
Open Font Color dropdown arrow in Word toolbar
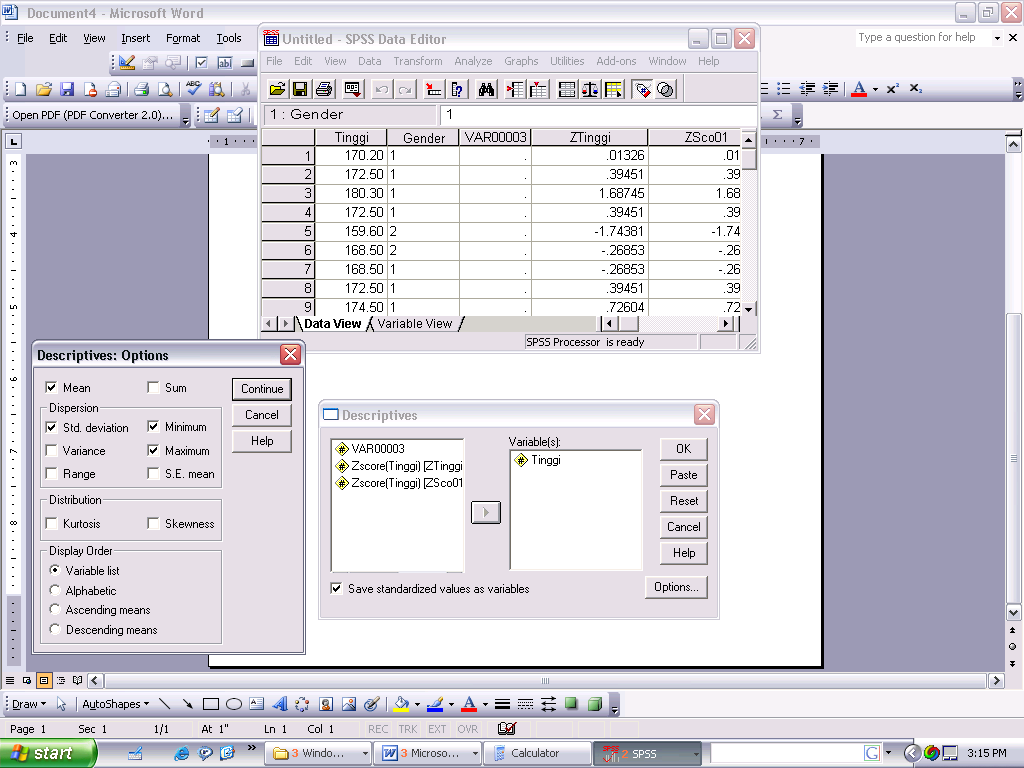[876, 89]
